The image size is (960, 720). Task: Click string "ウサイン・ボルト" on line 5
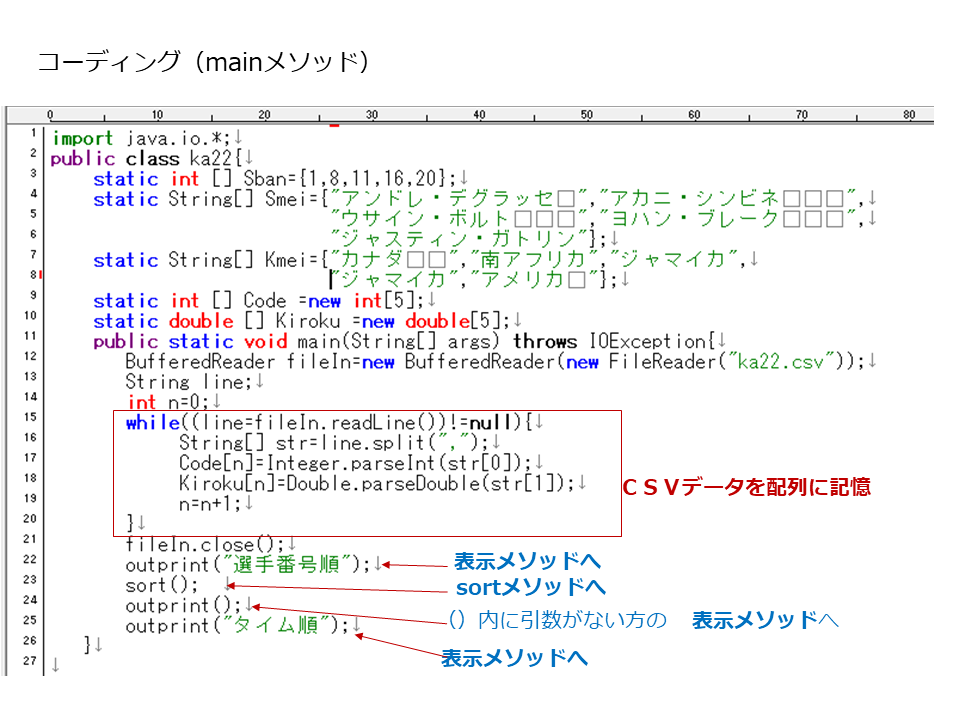[x=457, y=219]
